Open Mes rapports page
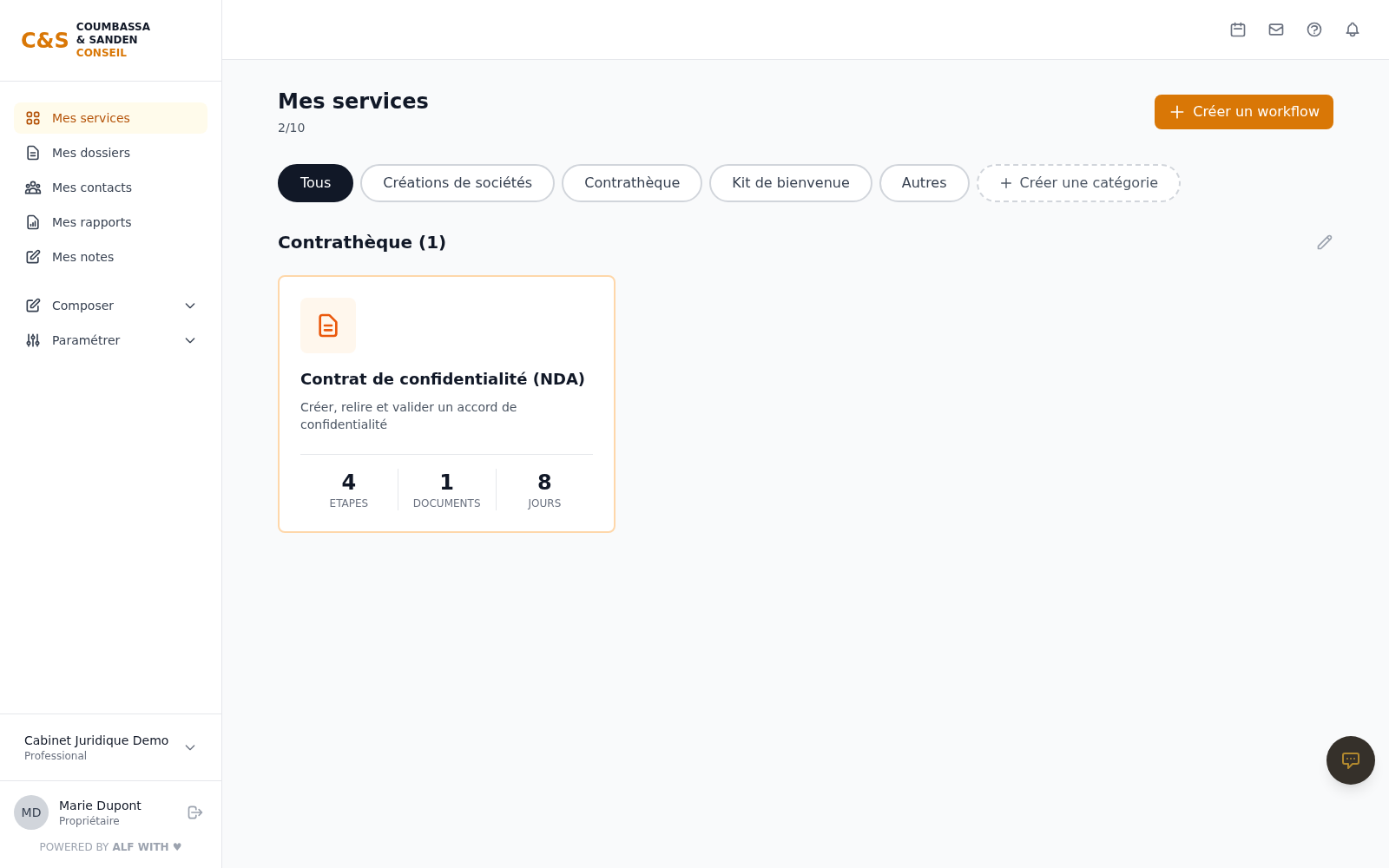The height and width of the screenshot is (868, 1389). 110,222
